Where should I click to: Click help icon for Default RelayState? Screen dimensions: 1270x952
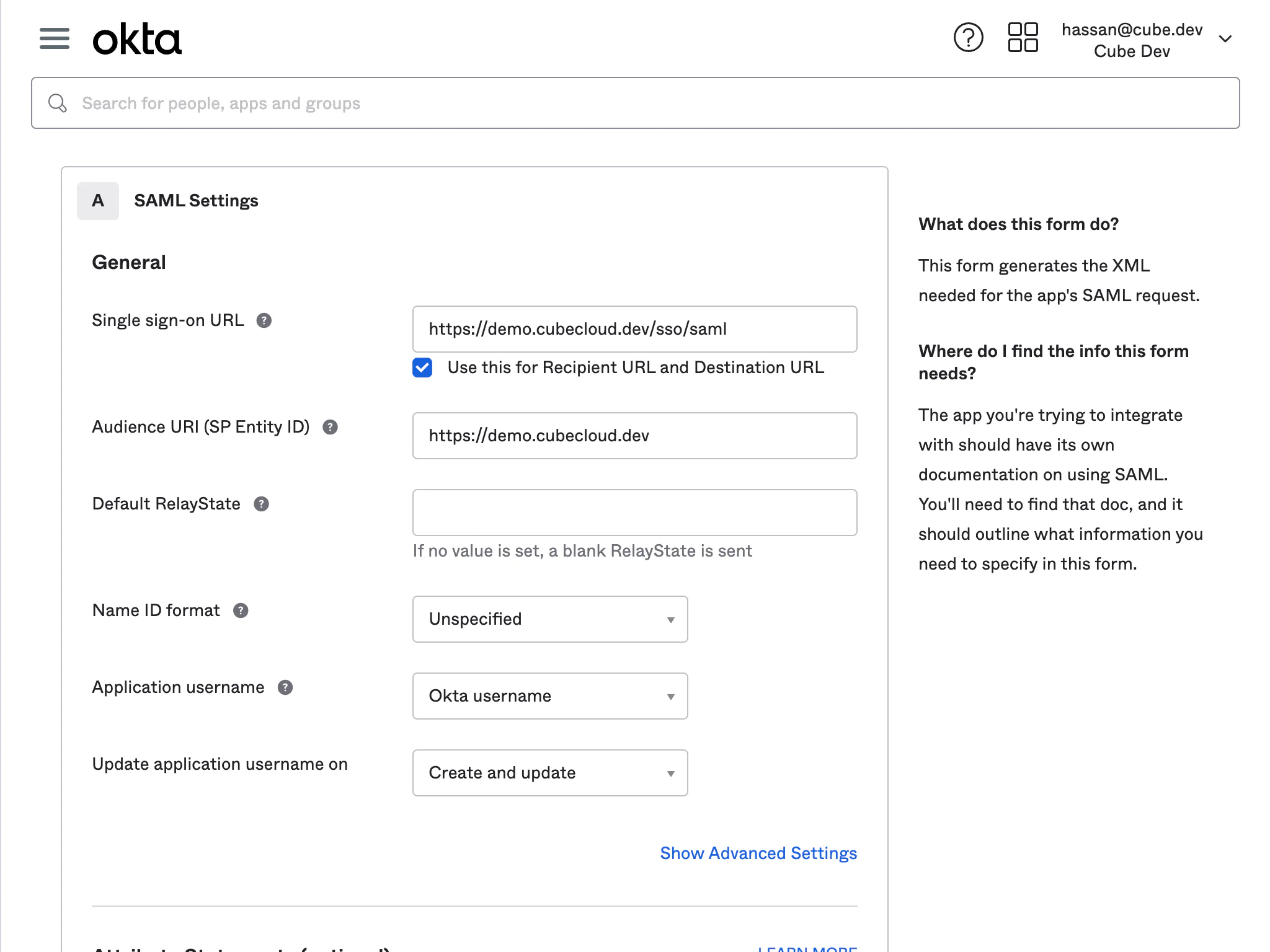262,504
